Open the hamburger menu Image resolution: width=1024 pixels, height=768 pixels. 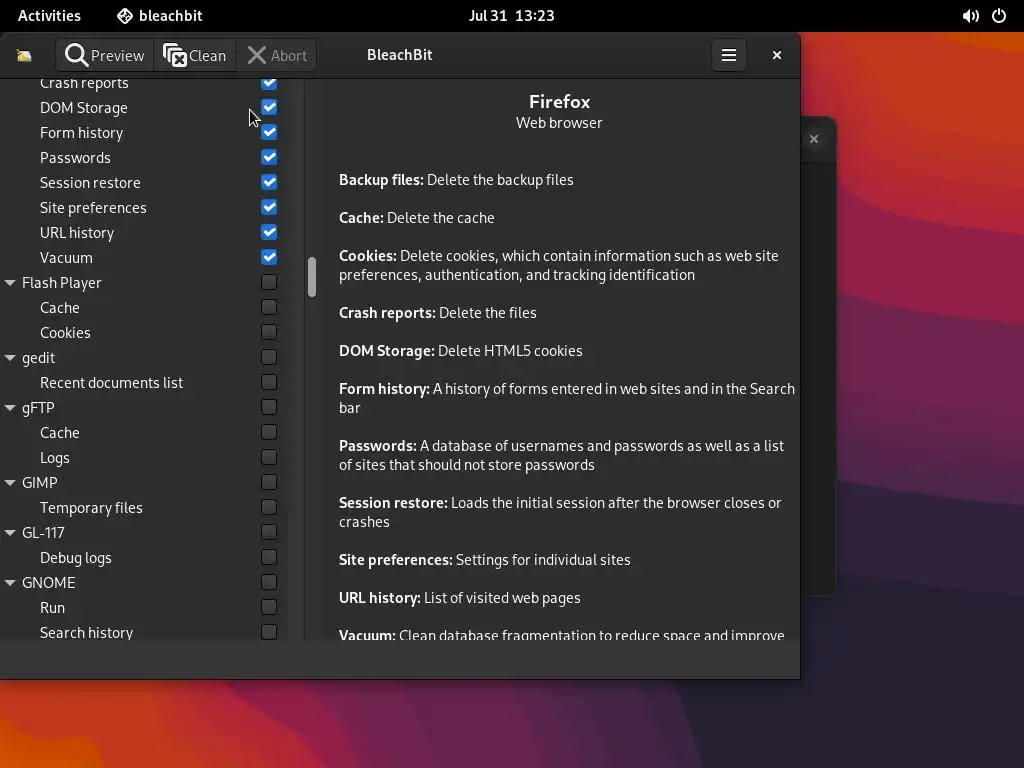729,56
